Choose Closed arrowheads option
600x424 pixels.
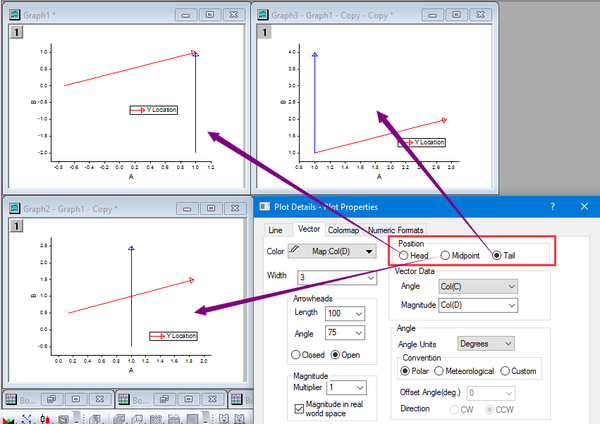pyautogui.click(x=295, y=355)
